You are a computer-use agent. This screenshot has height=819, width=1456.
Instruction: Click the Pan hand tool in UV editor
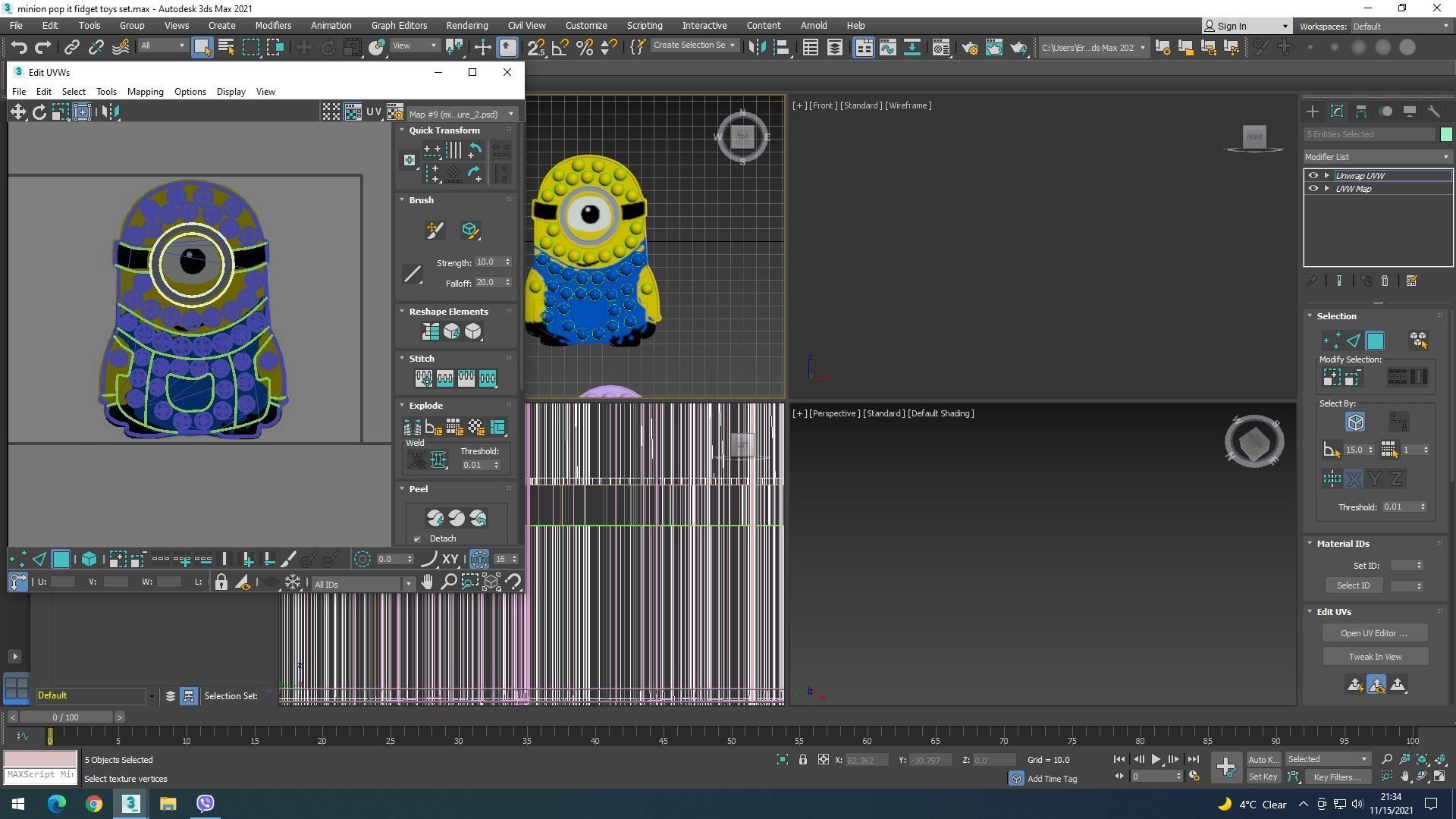(427, 582)
